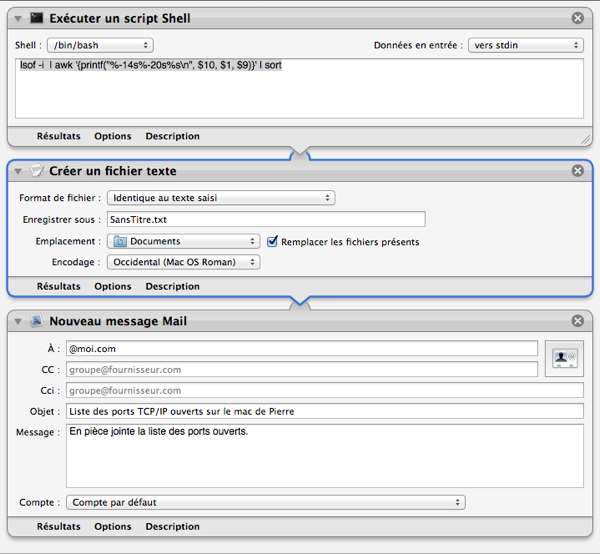Open the Données en entrée dropdown
The height and width of the screenshot is (554, 600).
coord(525,45)
